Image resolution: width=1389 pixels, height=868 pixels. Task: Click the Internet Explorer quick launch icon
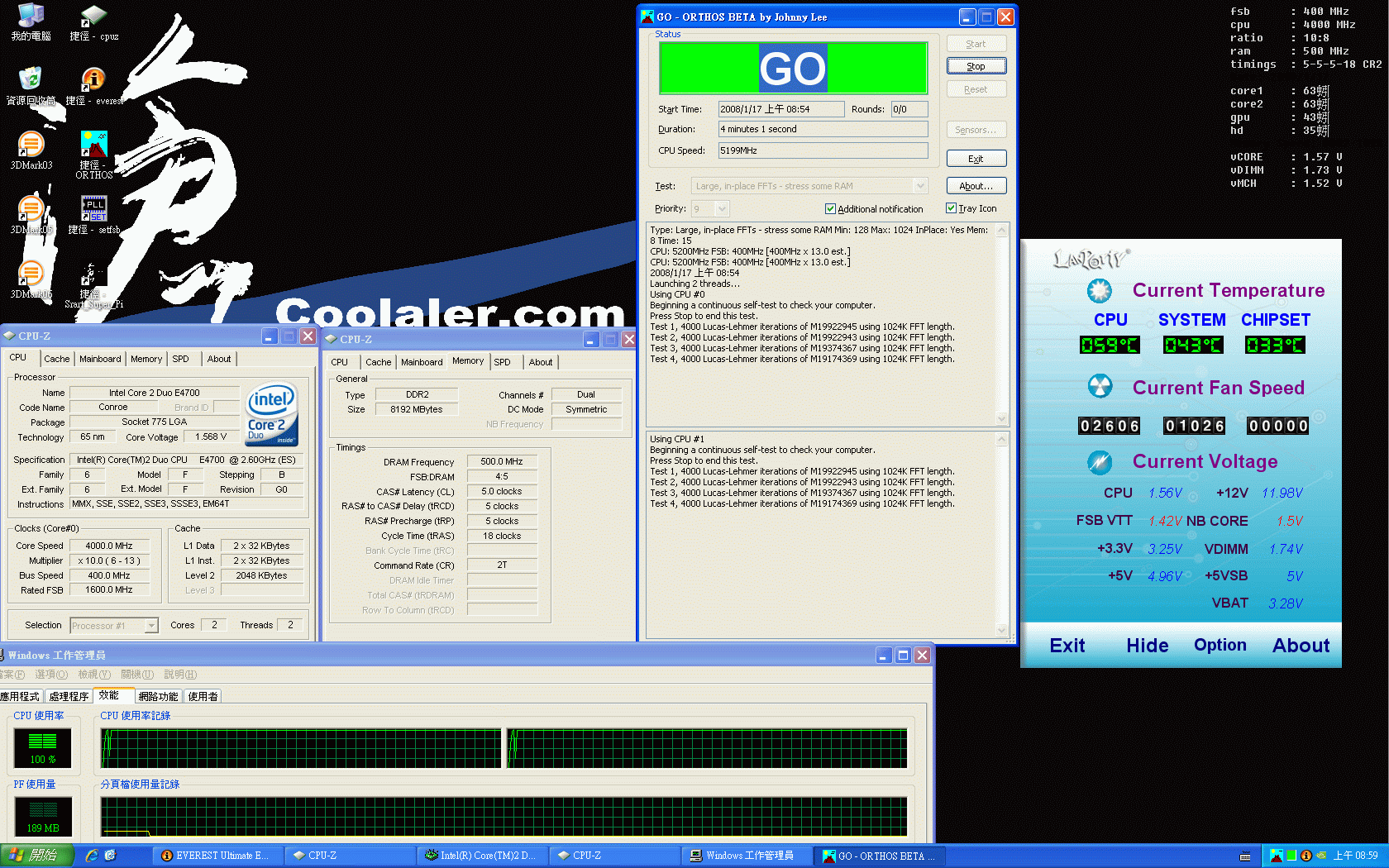point(92,856)
